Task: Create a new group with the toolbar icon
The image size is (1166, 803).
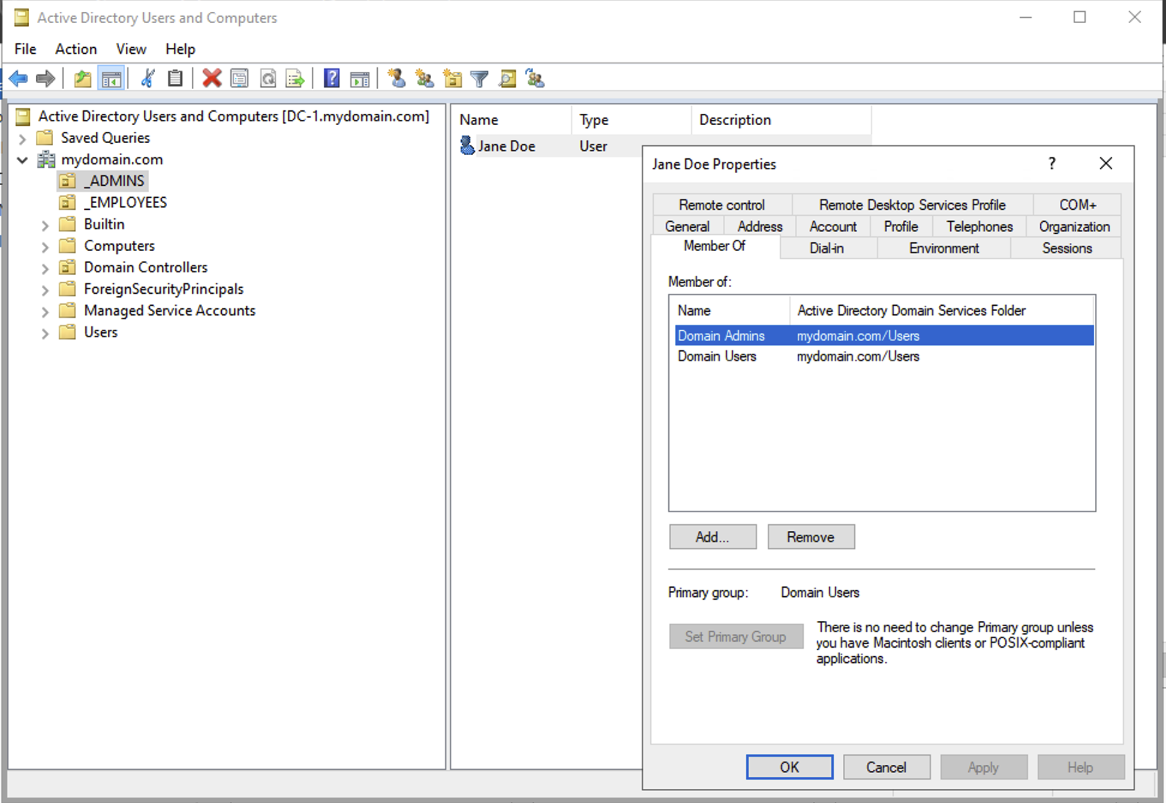Action: [425, 78]
